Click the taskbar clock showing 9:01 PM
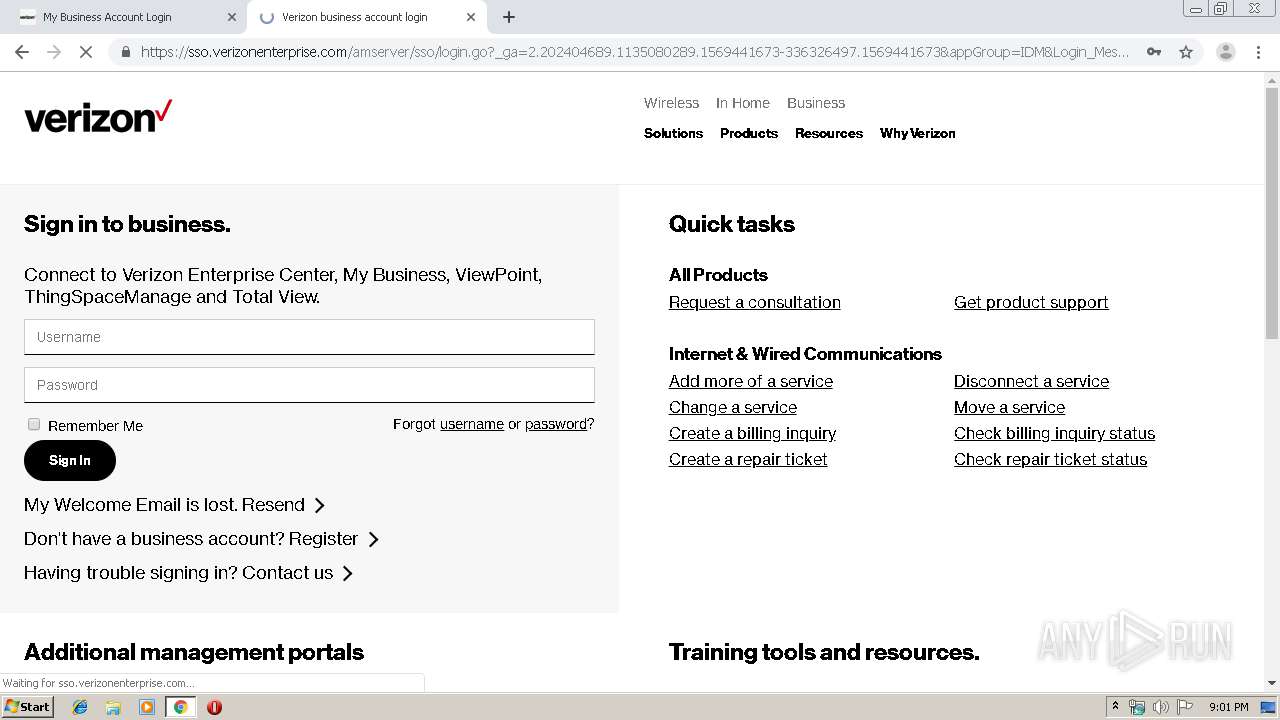Screen dimensions: 1280x720 [1228, 707]
